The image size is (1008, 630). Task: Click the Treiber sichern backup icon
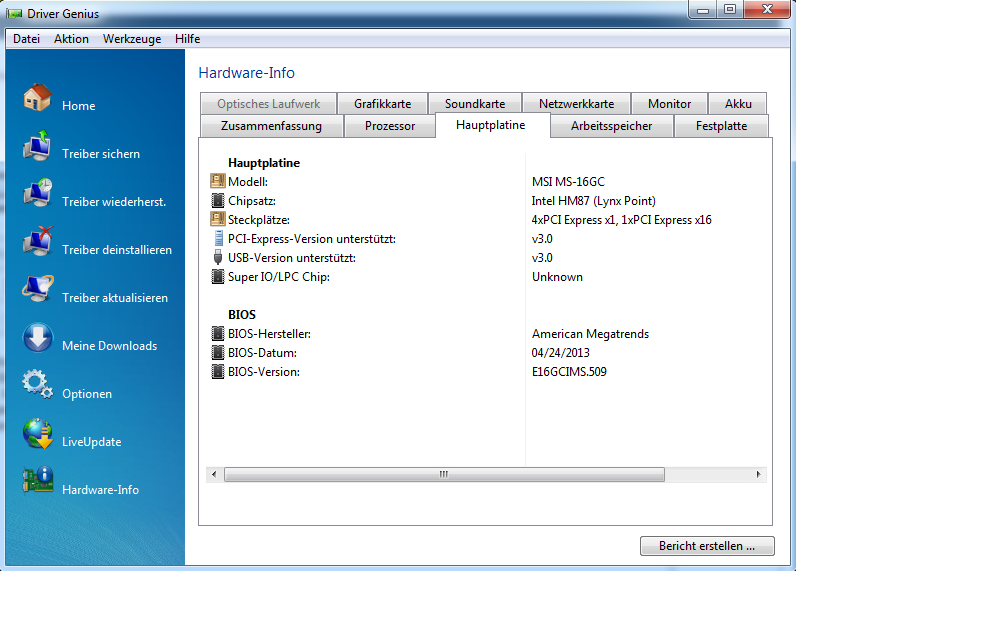click(x=38, y=145)
